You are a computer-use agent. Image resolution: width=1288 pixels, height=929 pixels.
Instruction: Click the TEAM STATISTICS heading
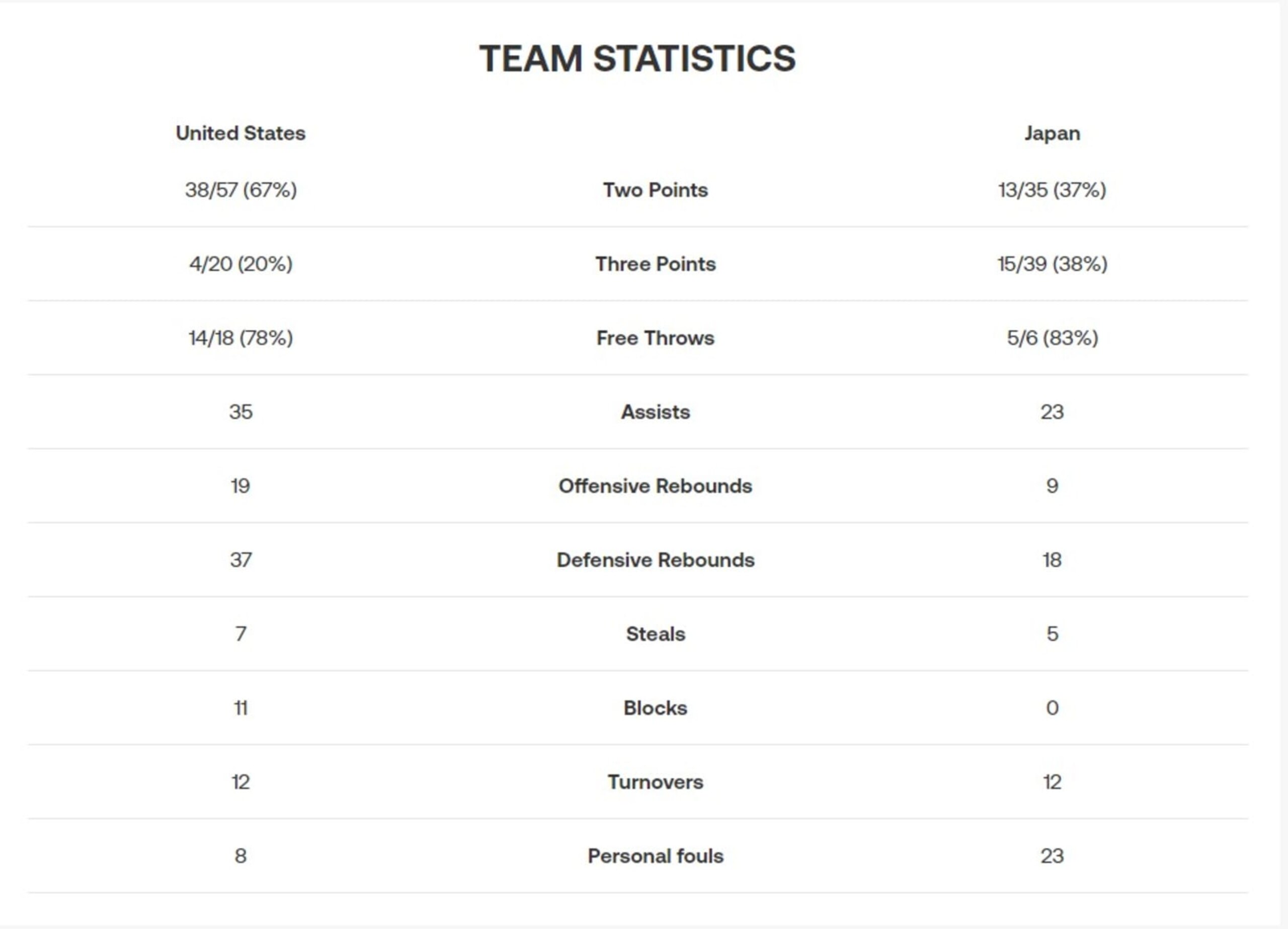[x=637, y=58]
